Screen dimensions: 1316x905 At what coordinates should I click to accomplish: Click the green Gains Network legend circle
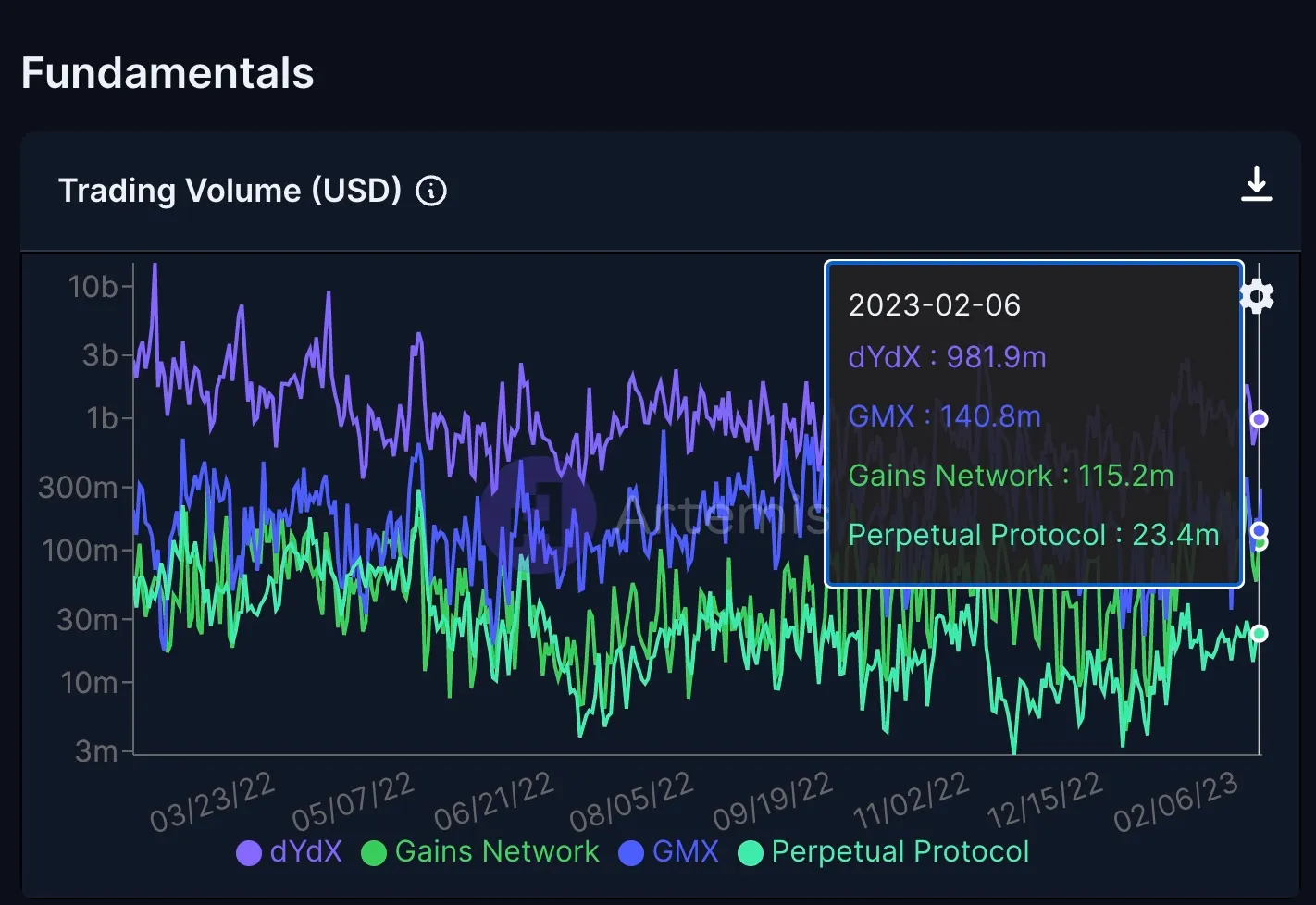[374, 852]
